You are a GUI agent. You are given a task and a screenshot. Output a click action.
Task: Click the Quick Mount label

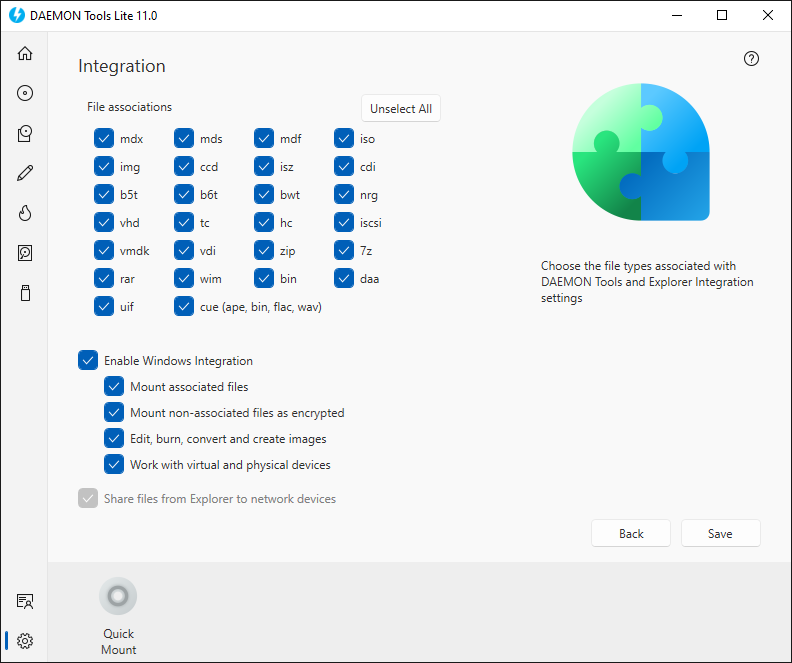(x=118, y=641)
